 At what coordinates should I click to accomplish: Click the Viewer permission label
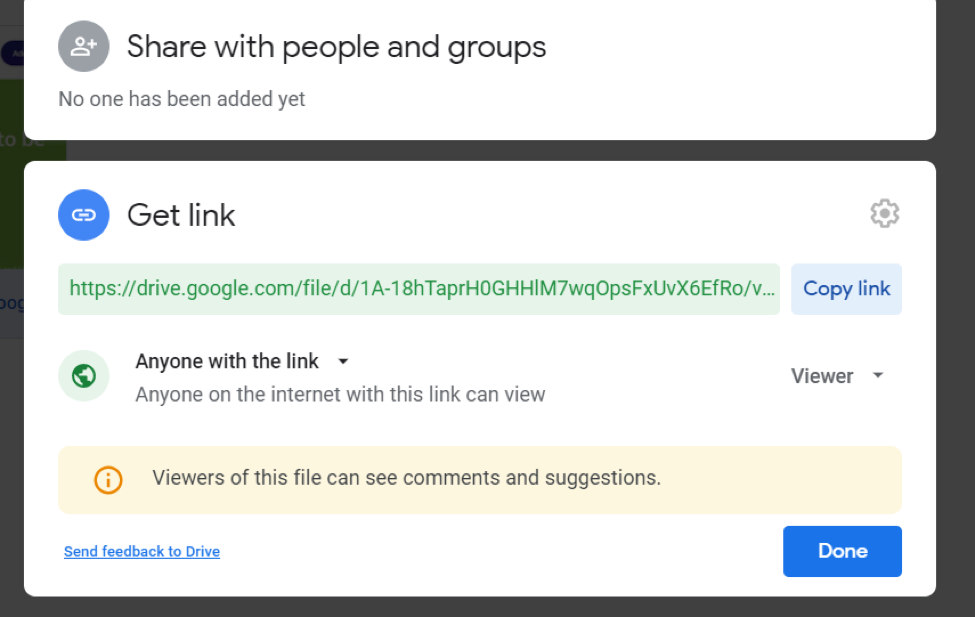pos(822,376)
